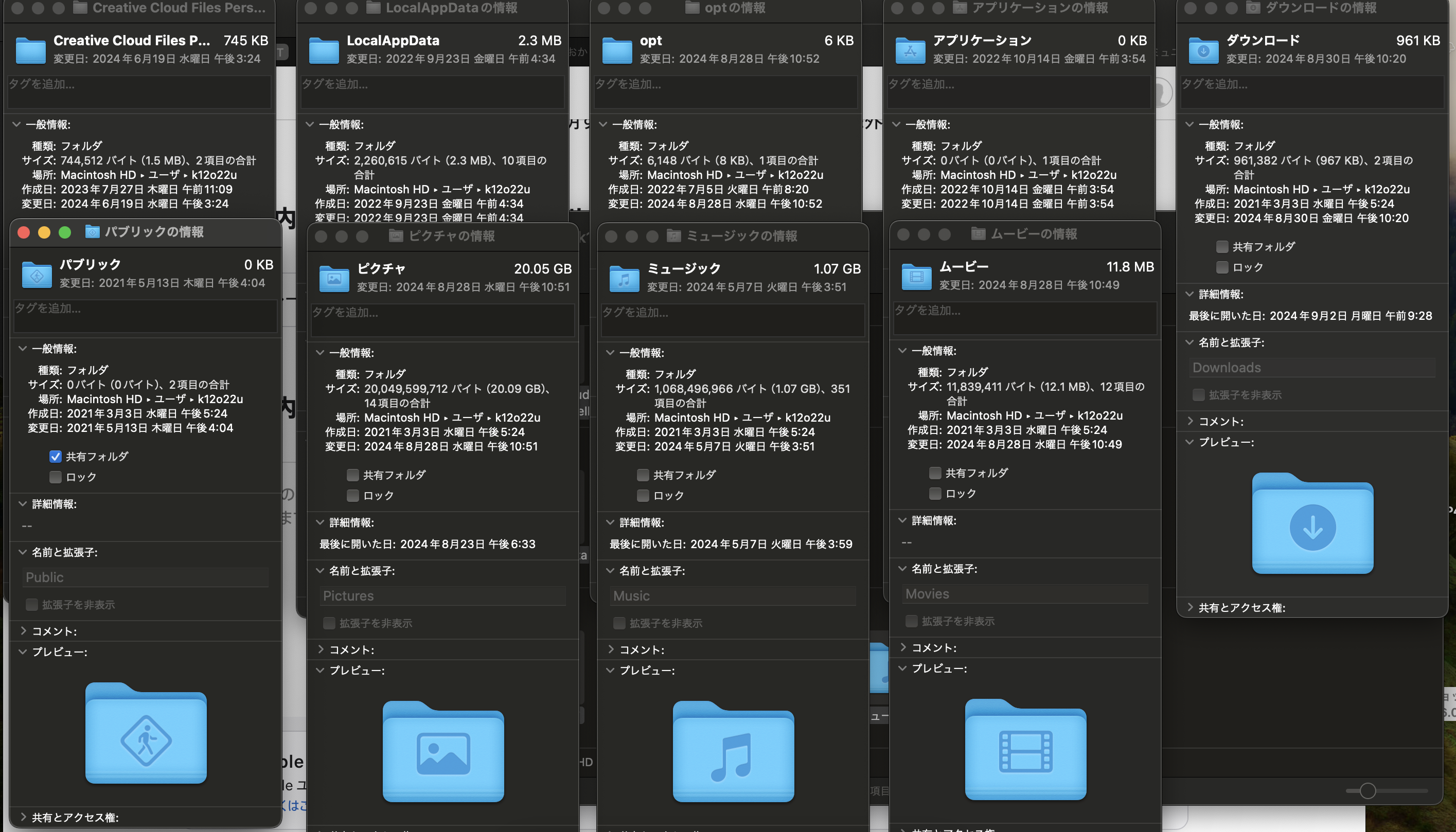Collapse プレビュー section in the ムービー info window
The height and width of the screenshot is (832, 1456).
902,668
